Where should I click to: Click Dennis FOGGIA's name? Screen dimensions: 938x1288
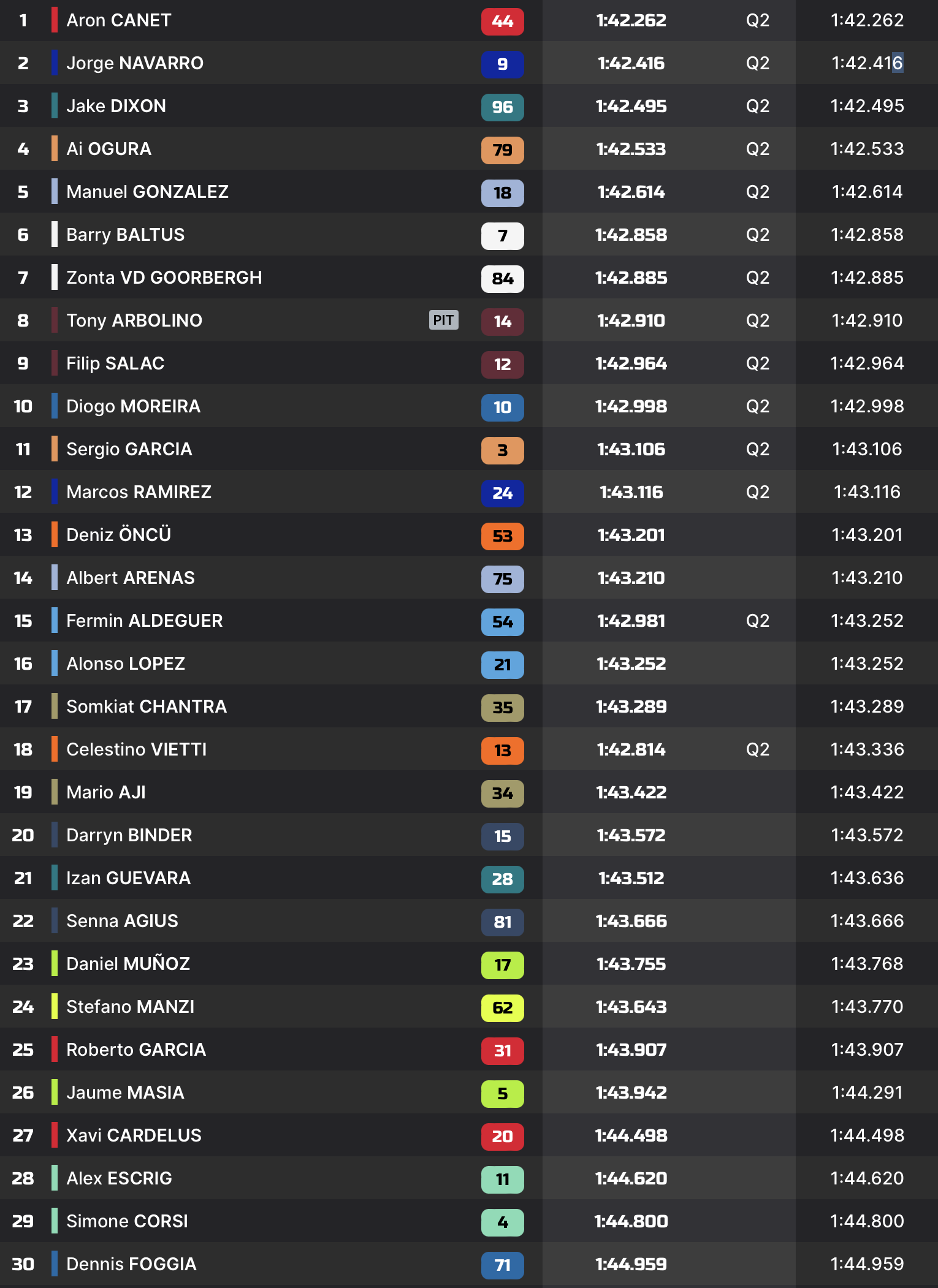tap(131, 1264)
